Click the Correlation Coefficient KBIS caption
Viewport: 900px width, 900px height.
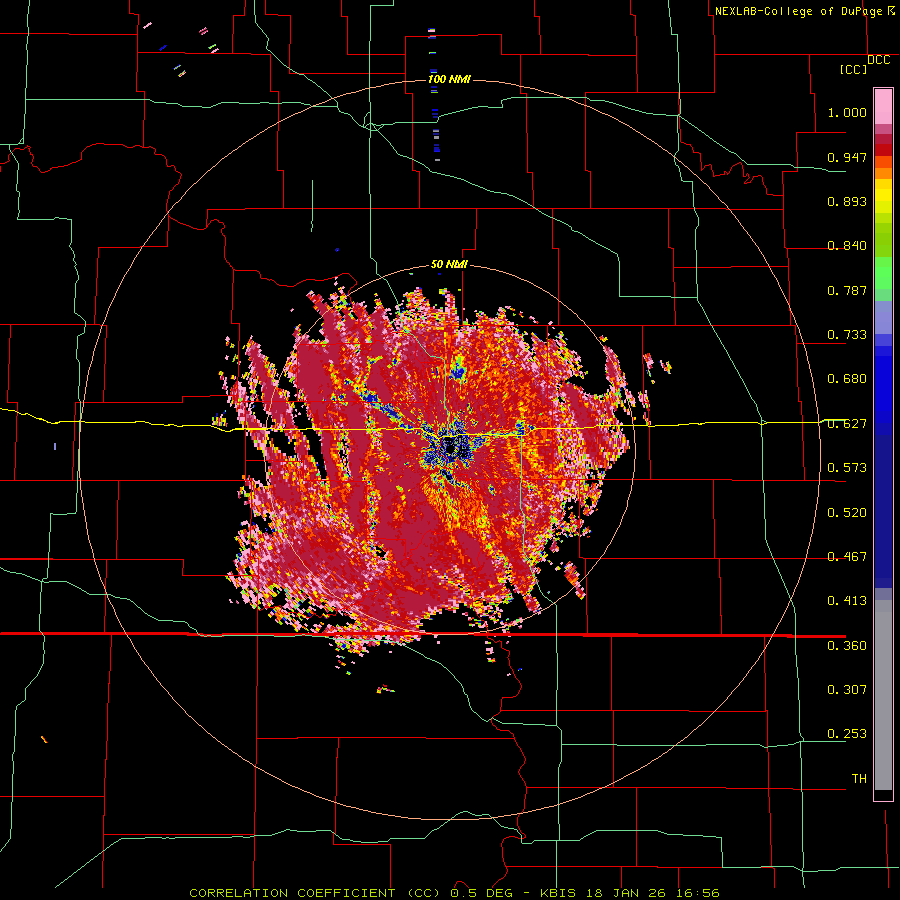(454, 893)
